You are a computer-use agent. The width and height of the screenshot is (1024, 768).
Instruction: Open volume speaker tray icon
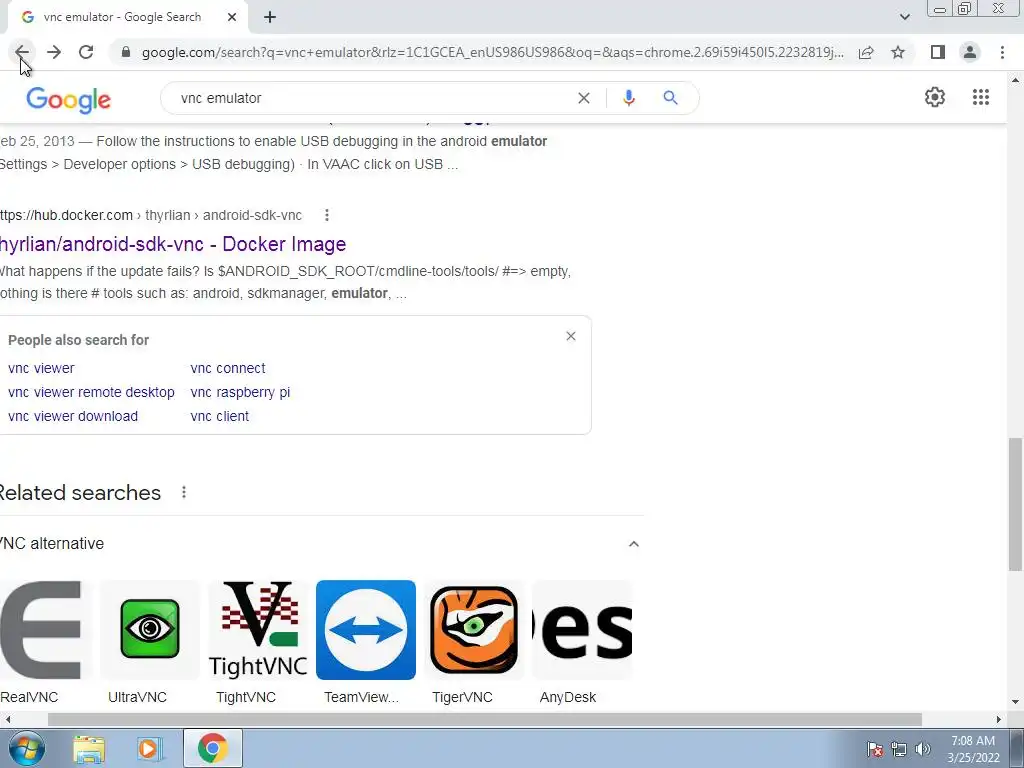tap(922, 750)
